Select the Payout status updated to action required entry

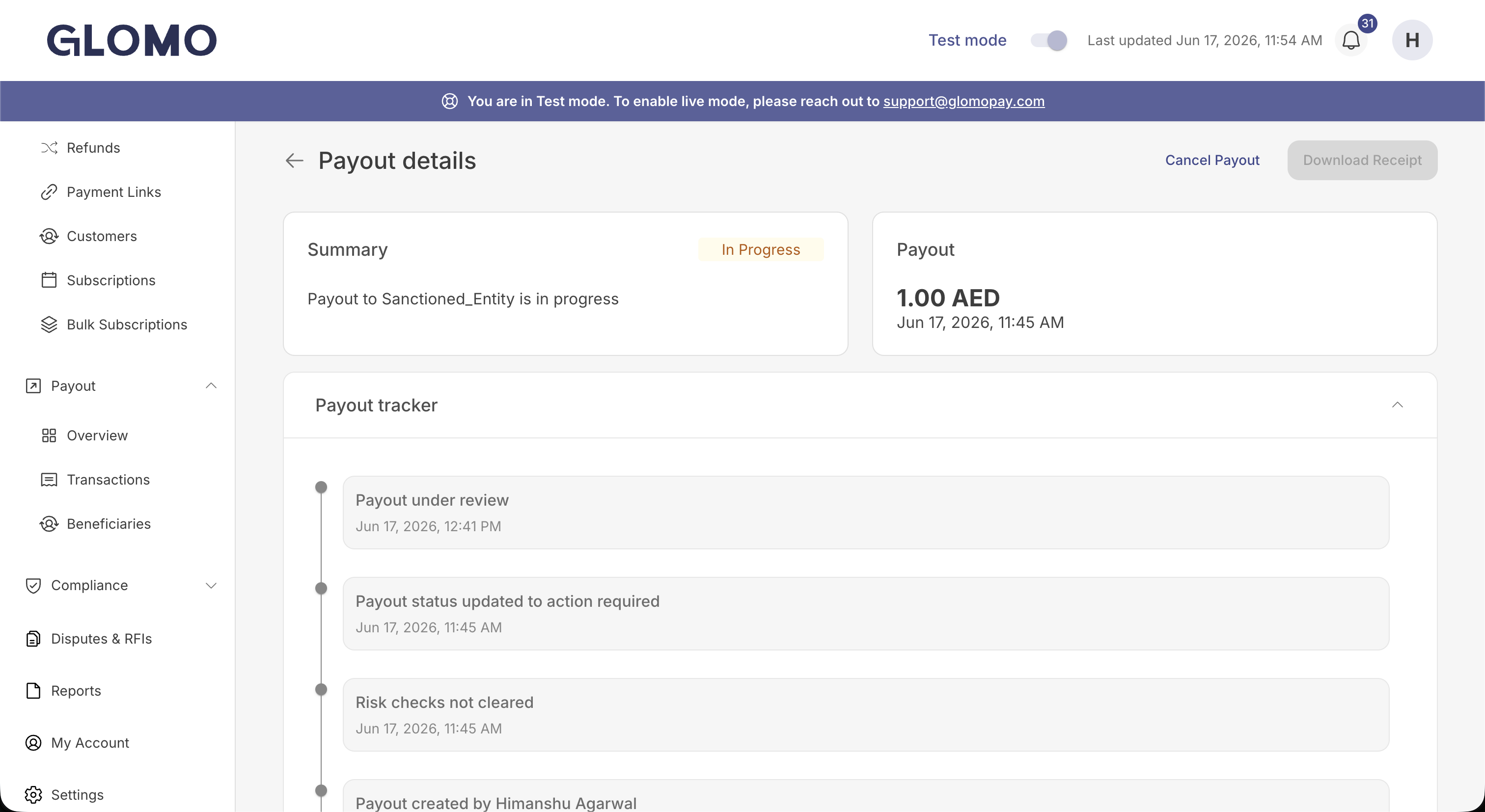pyautogui.click(x=866, y=614)
